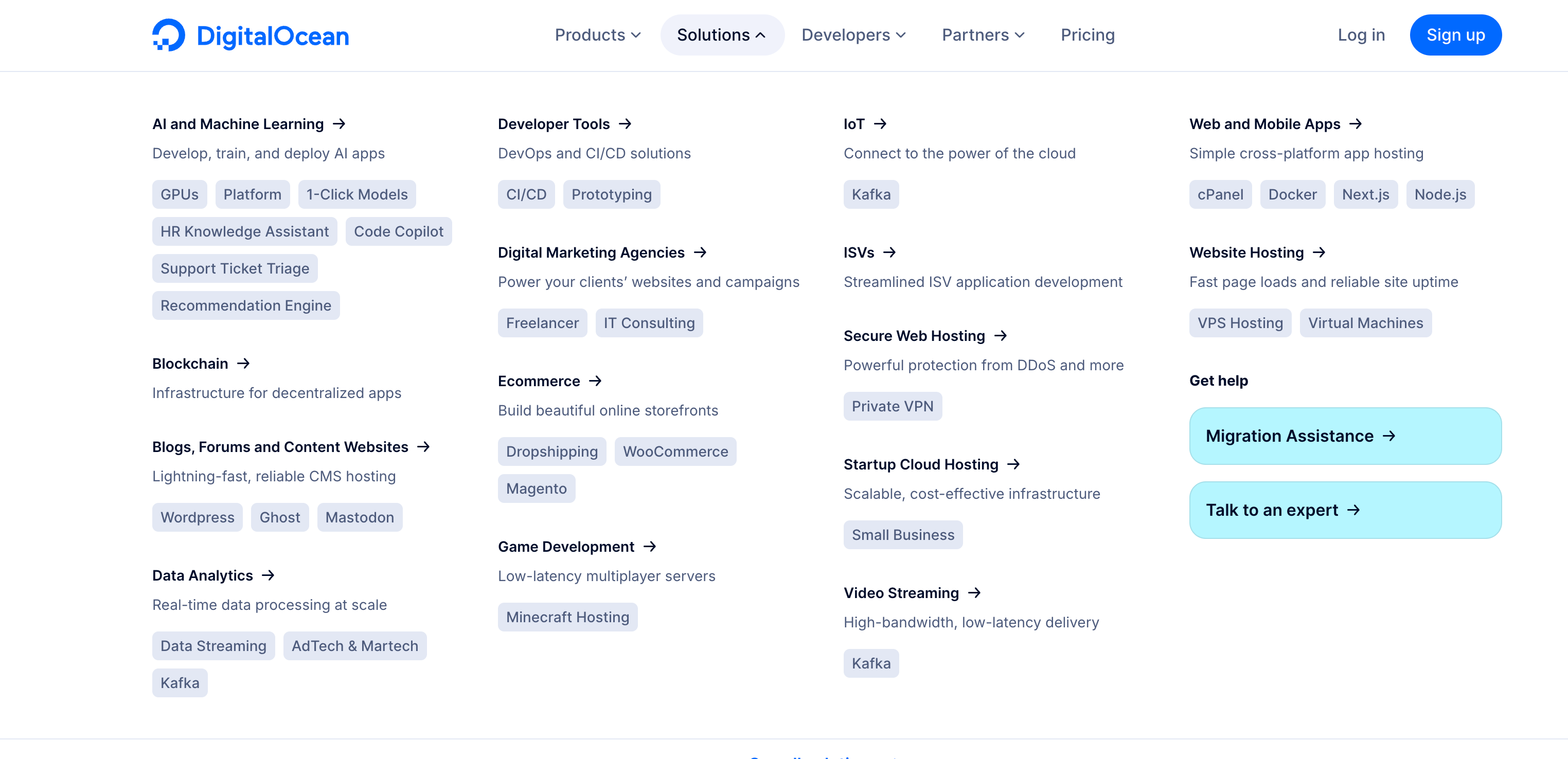1568x759 pixels.
Task: Select the GPUs tag
Action: pyautogui.click(x=180, y=194)
